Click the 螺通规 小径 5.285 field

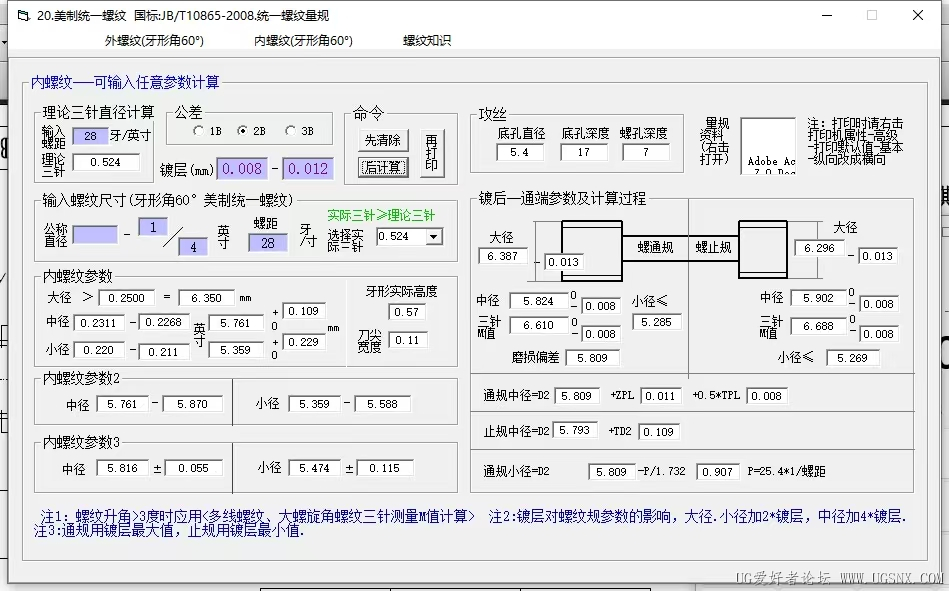[657, 322]
